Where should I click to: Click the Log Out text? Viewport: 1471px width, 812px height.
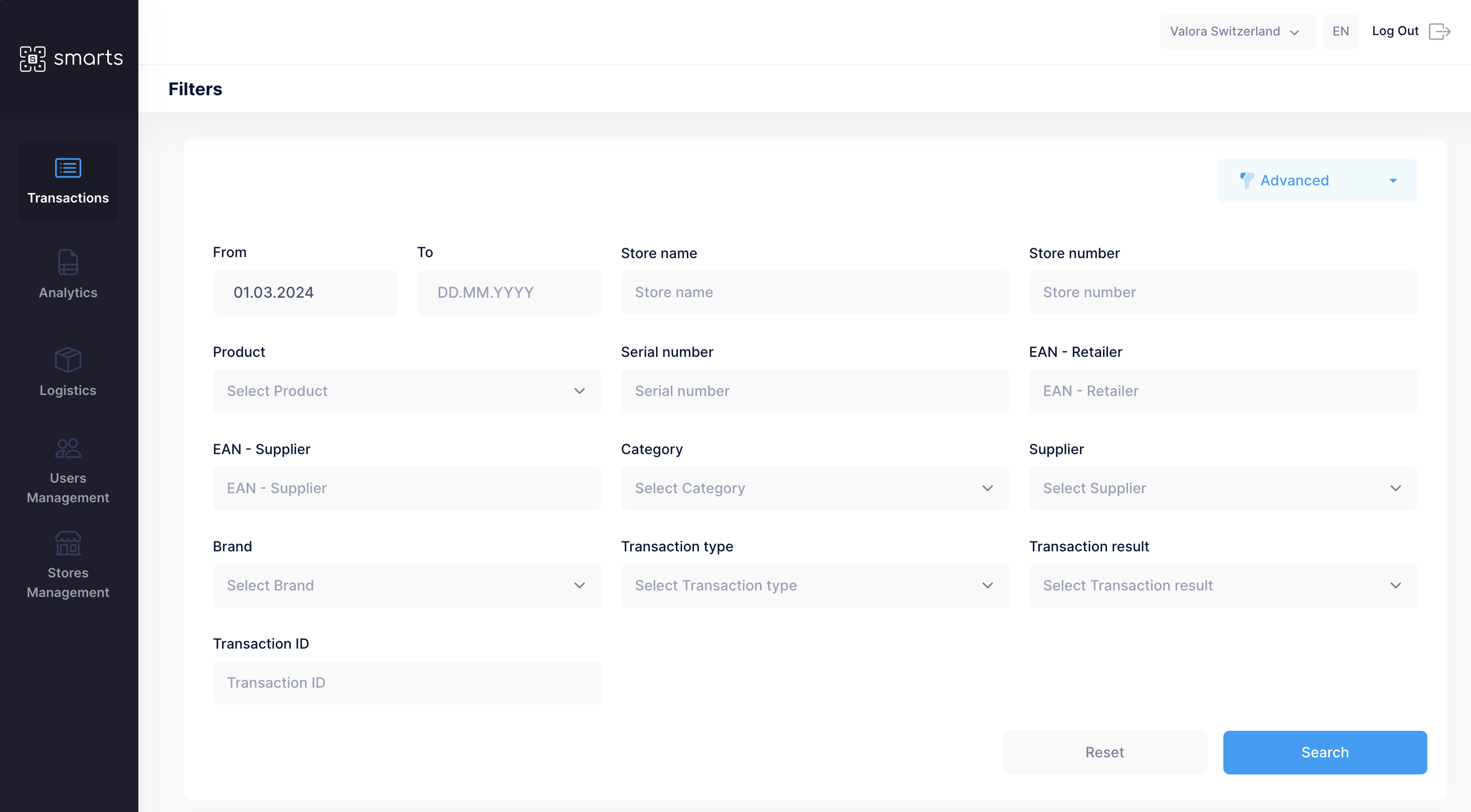(1395, 32)
